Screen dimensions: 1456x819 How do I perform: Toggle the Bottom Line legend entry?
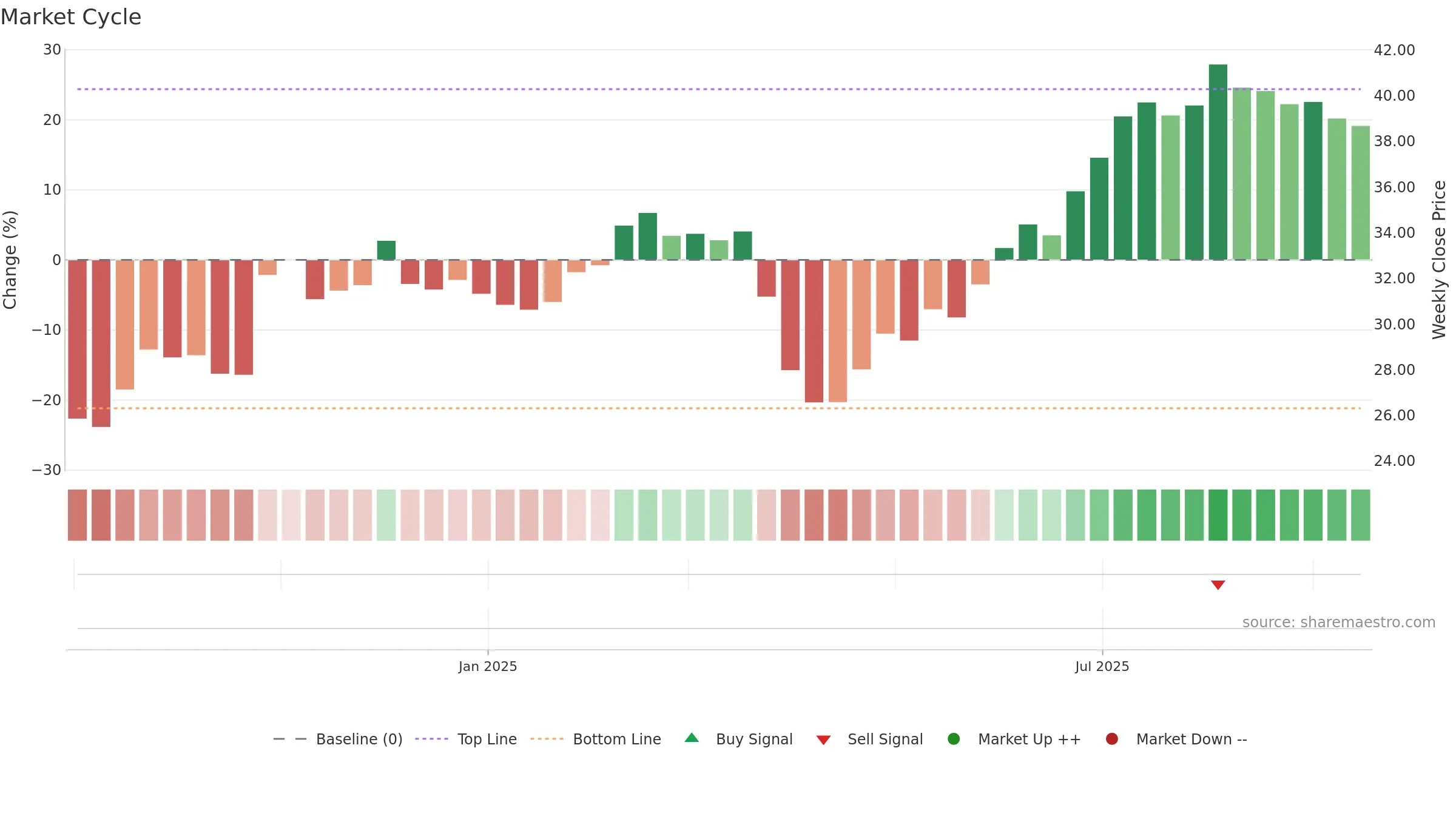click(x=596, y=739)
